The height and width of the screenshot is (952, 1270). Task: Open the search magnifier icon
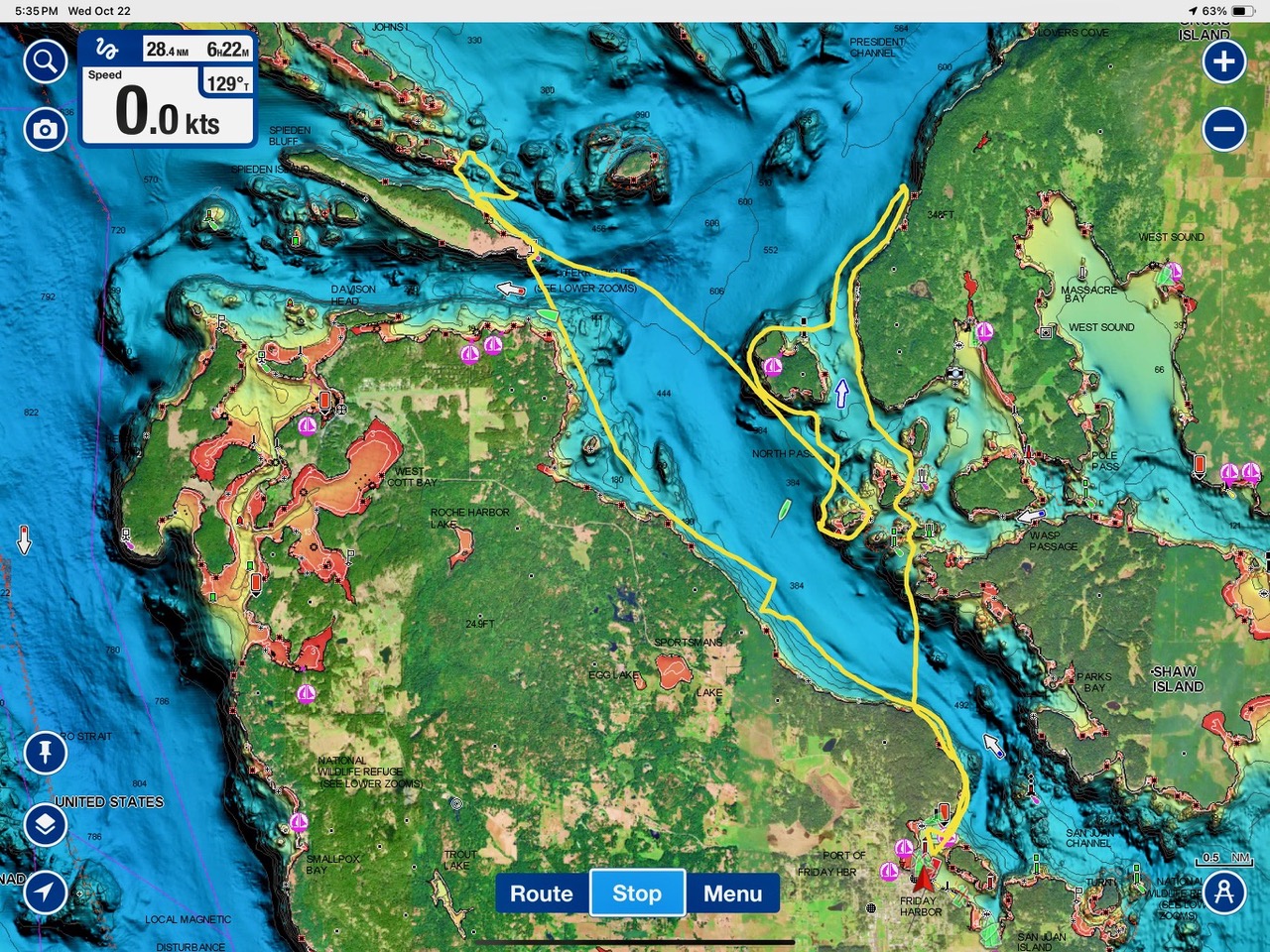point(45,62)
